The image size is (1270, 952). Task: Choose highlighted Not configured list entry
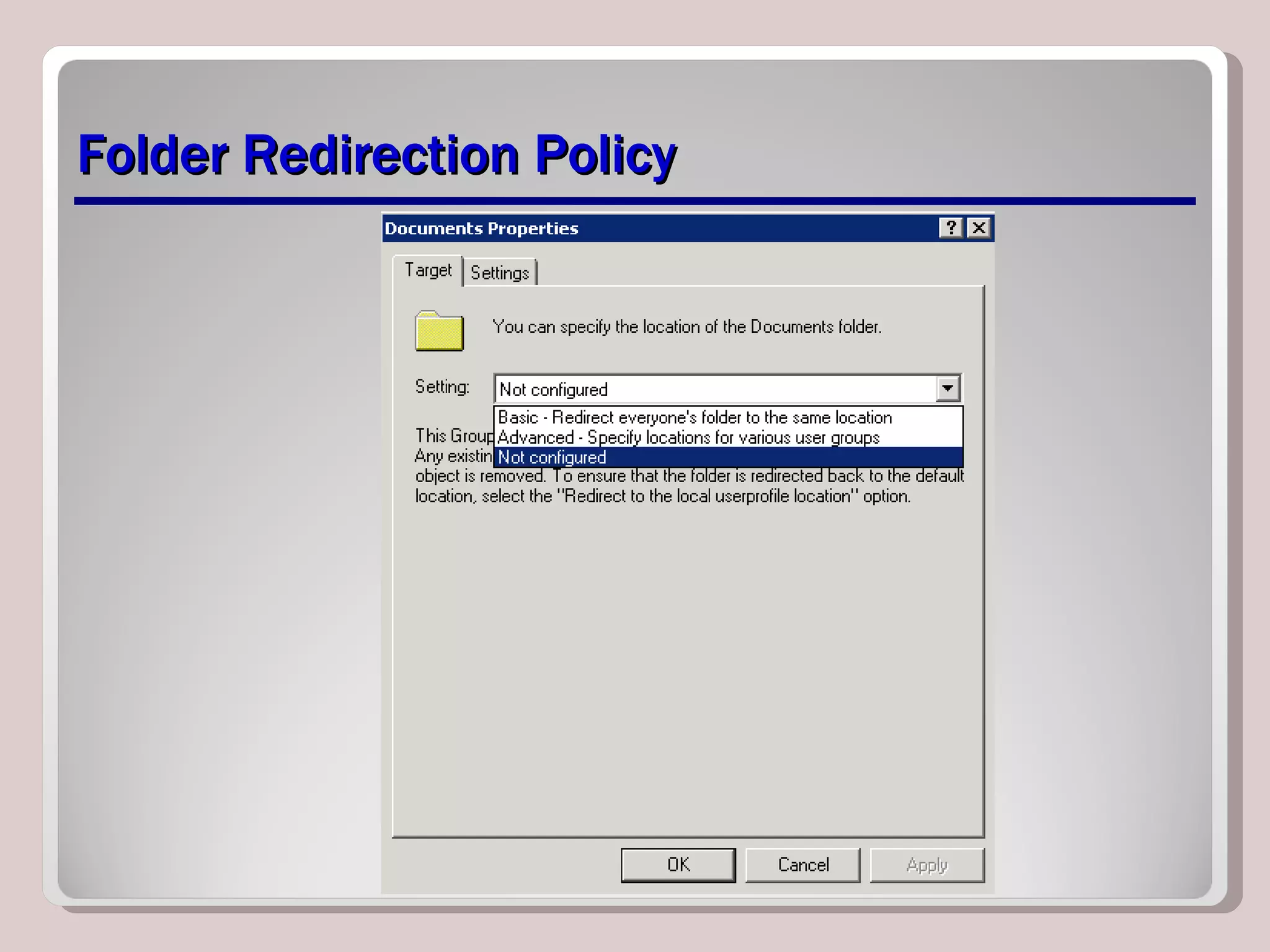(x=728, y=457)
